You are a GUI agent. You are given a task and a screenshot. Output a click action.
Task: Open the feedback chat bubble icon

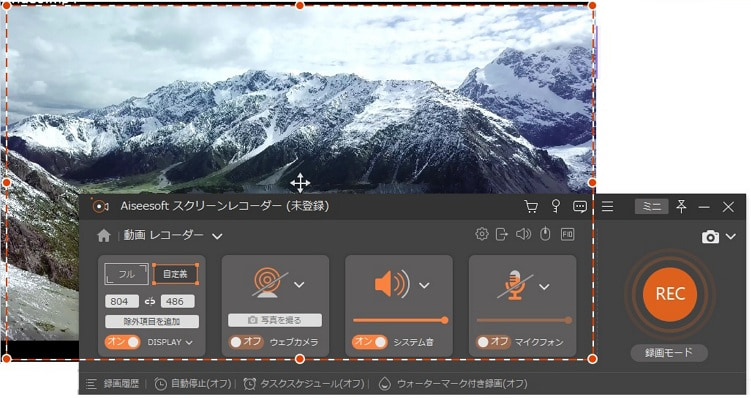(580, 206)
